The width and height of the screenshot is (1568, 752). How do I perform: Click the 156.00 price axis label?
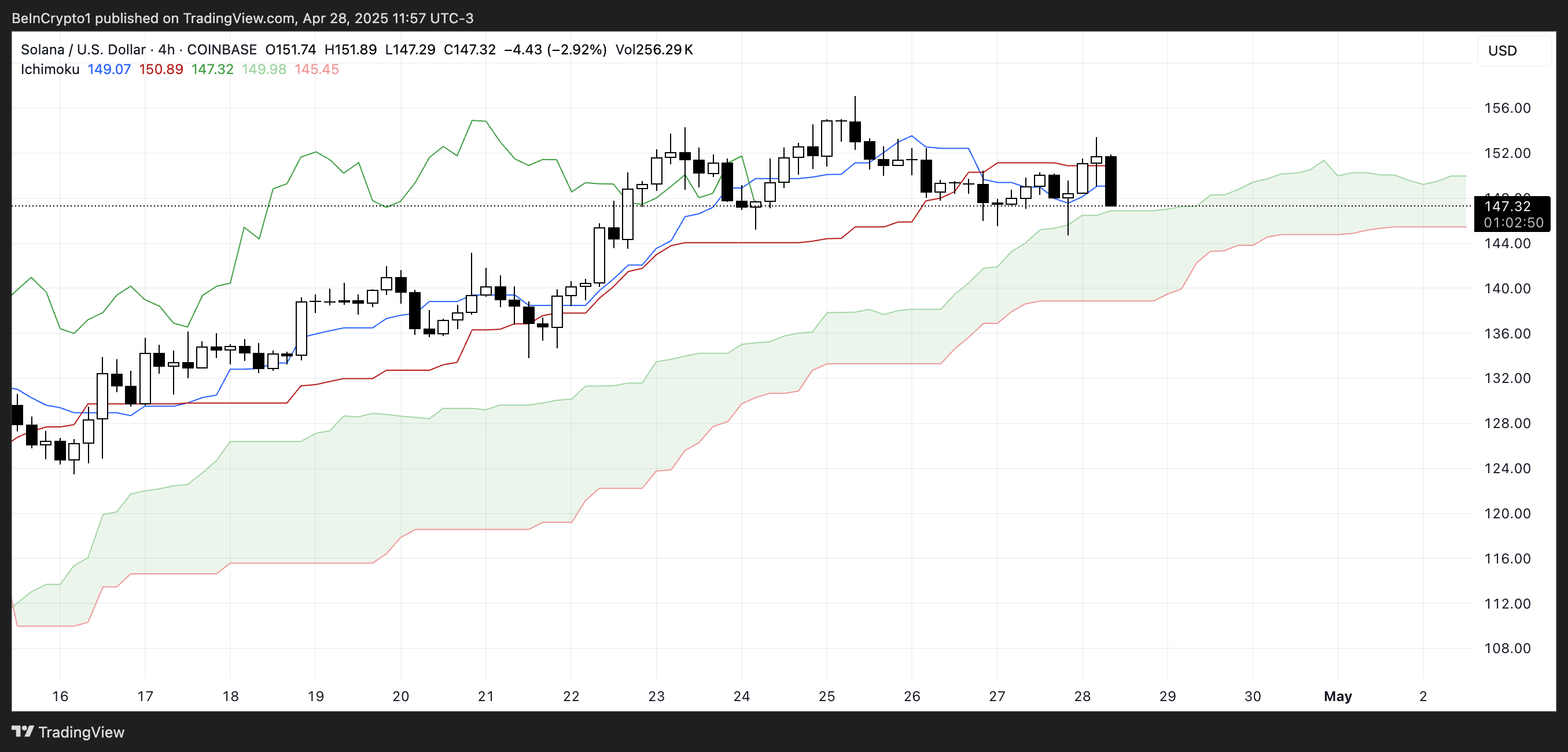1507,108
